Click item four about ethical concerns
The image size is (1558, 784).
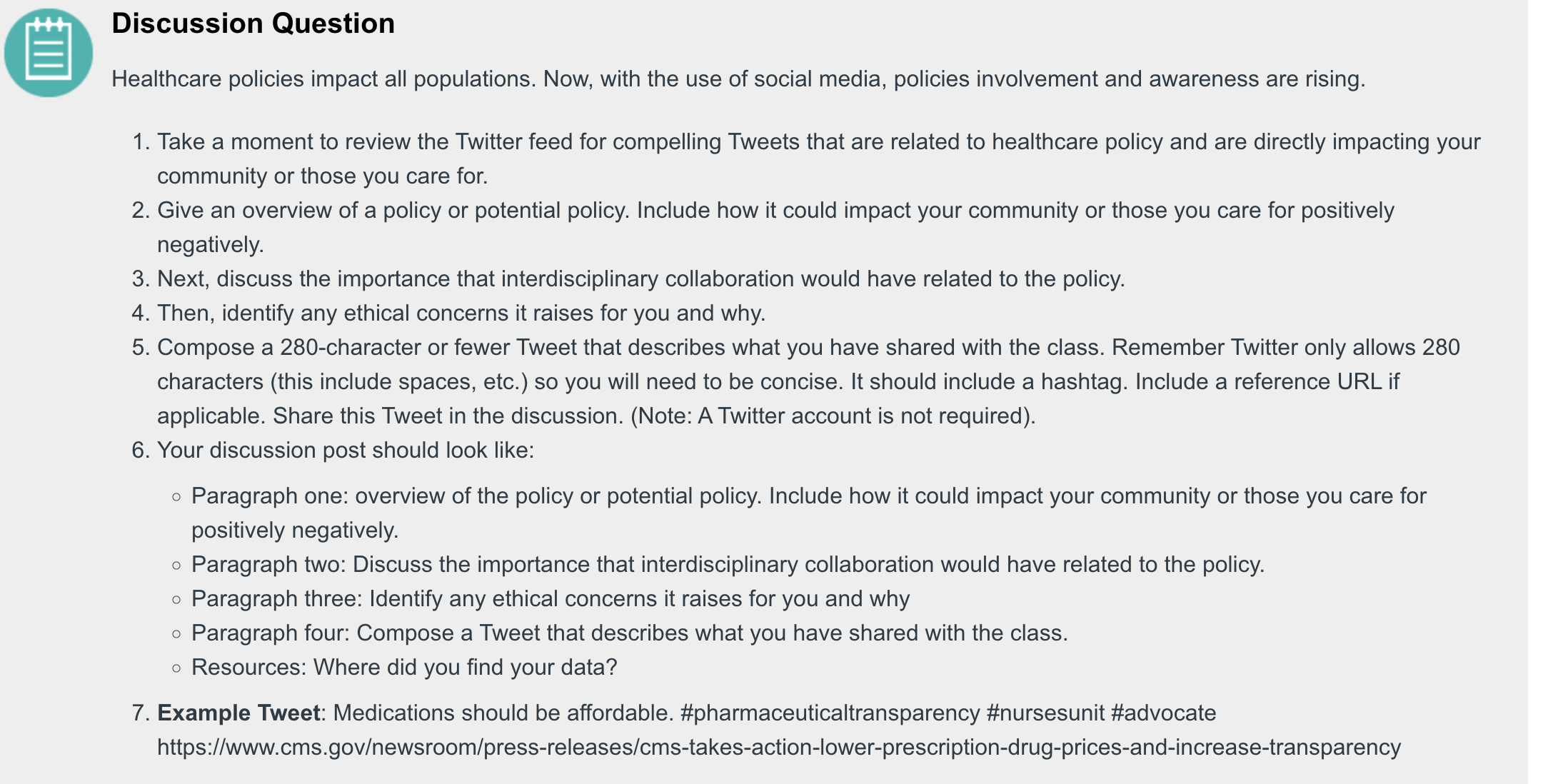point(461,313)
